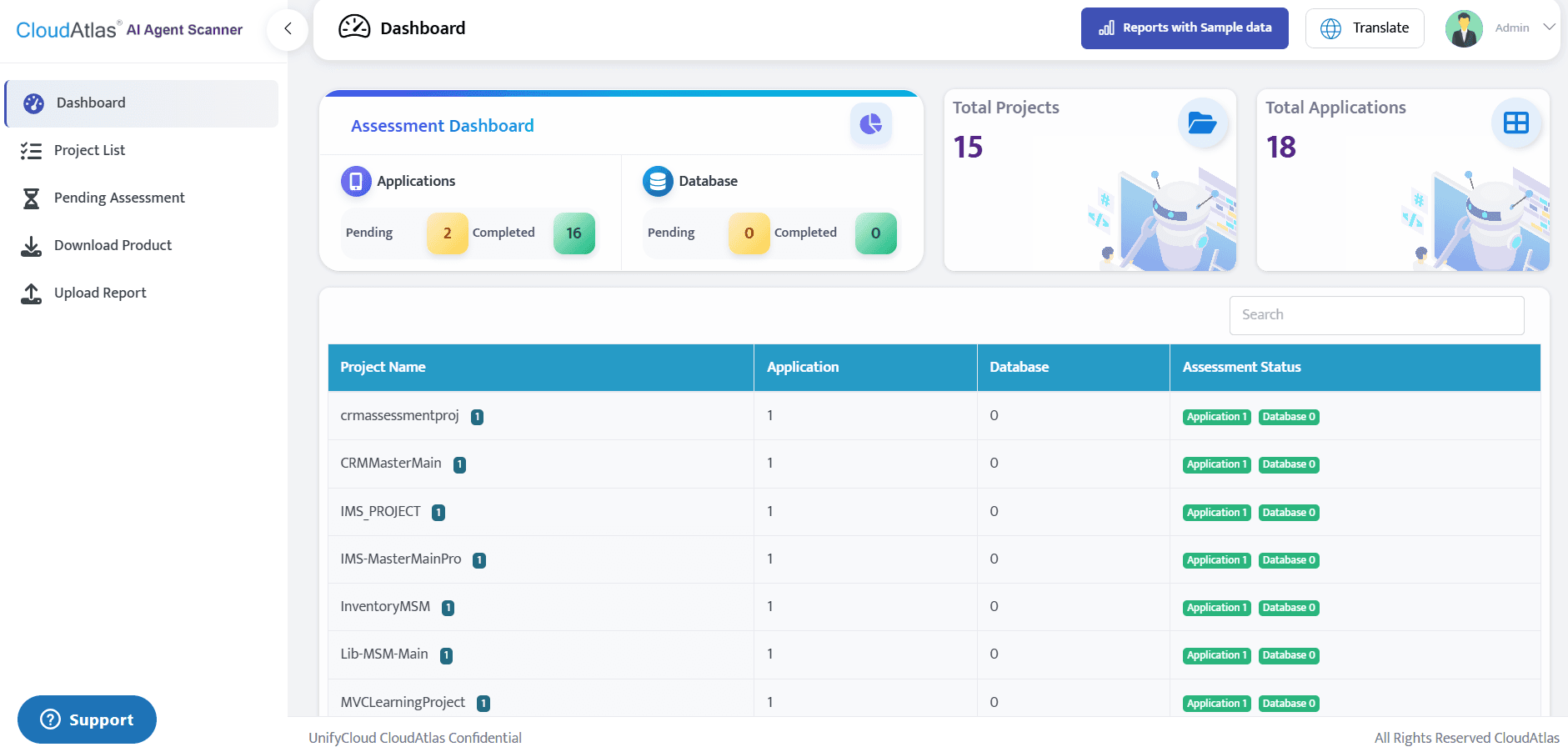1568x752 pixels.
Task: Click Application 1 status for crmassessmentproj
Action: tap(1216, 417)
